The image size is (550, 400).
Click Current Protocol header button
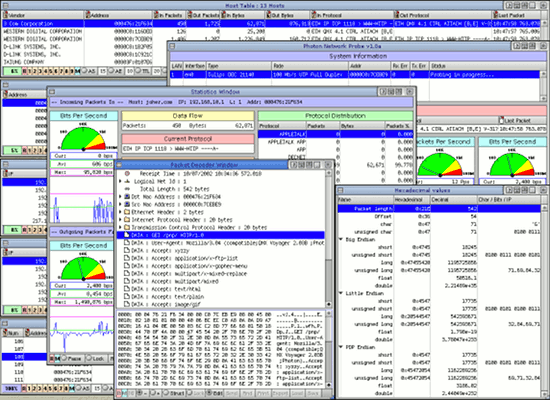188,139
